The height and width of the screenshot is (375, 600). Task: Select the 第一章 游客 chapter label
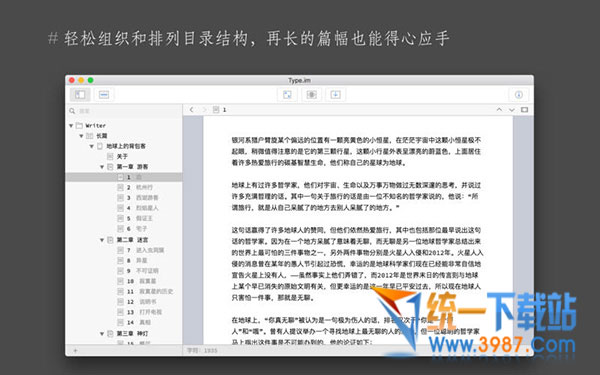[x=132, y=167]
